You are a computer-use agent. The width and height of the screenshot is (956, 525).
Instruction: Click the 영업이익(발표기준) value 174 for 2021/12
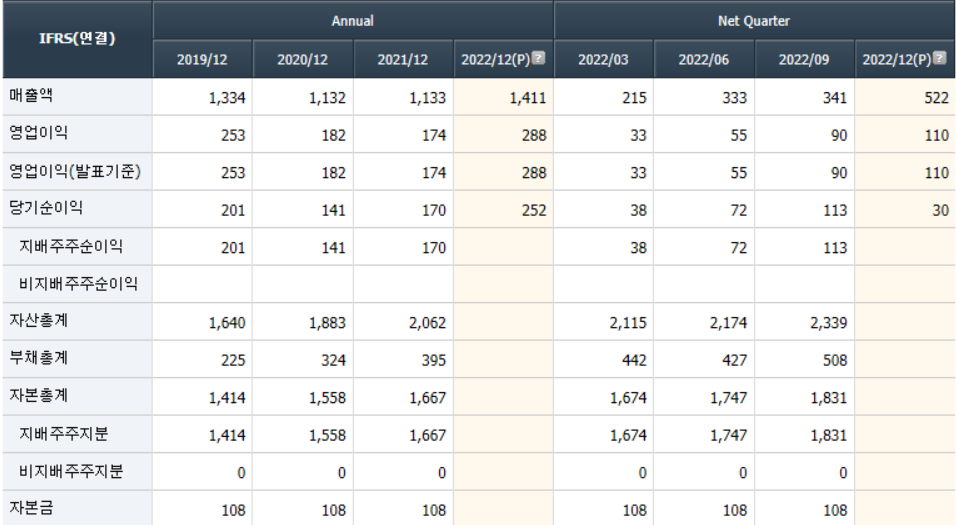tap(433, 173)
